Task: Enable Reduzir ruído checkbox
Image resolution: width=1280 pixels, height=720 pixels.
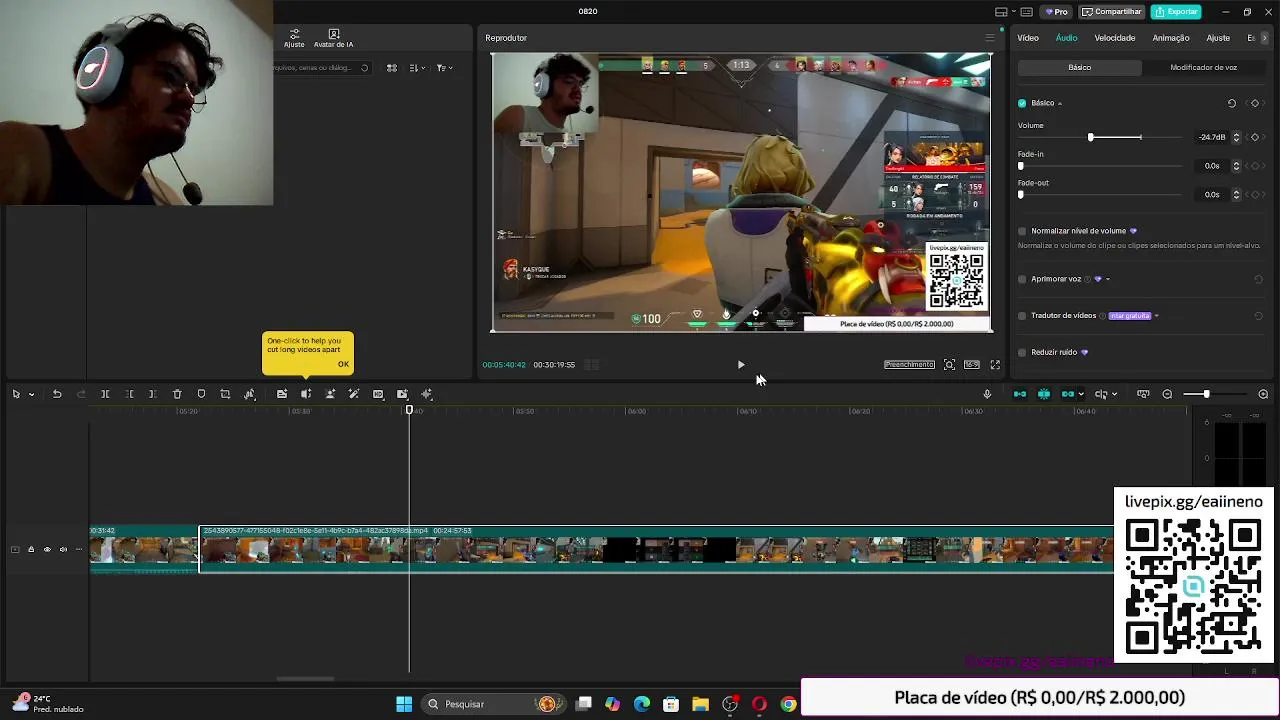Action: pos(1022,352)
